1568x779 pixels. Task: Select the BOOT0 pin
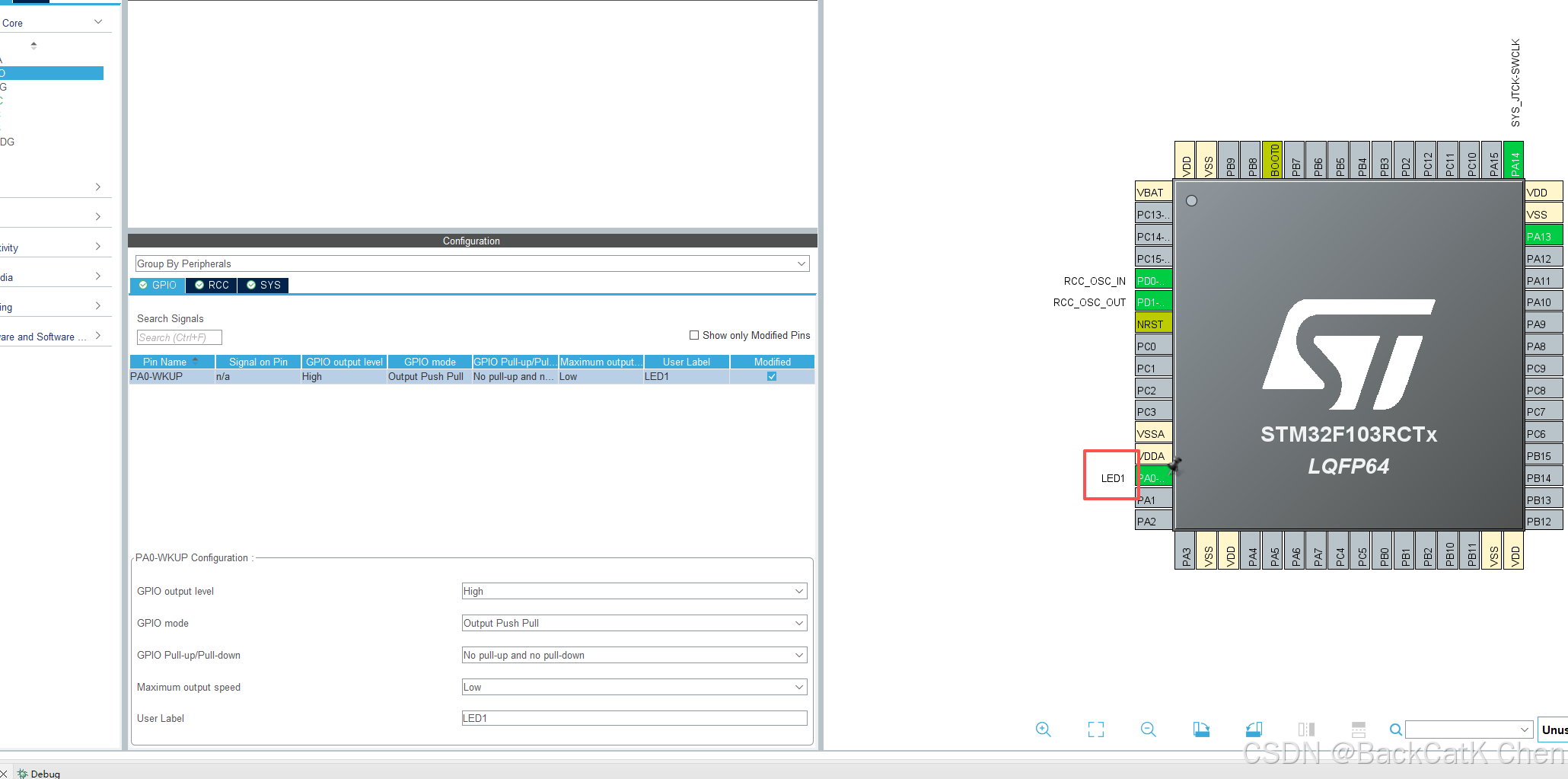coord(1273,160)
